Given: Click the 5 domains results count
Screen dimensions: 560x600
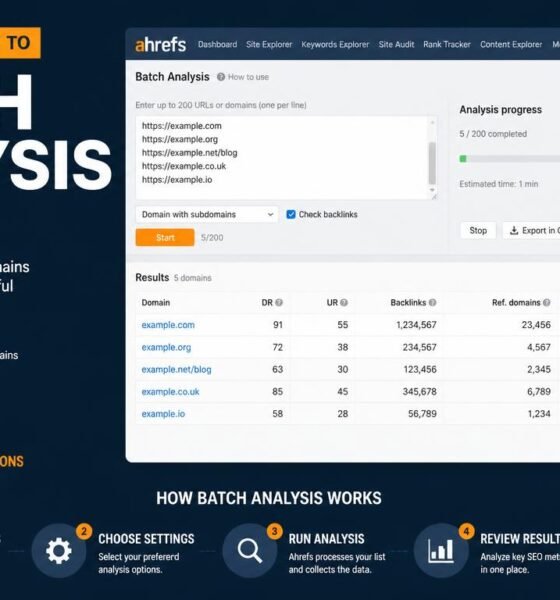Looking at the screenshot, I should point(193,278).
